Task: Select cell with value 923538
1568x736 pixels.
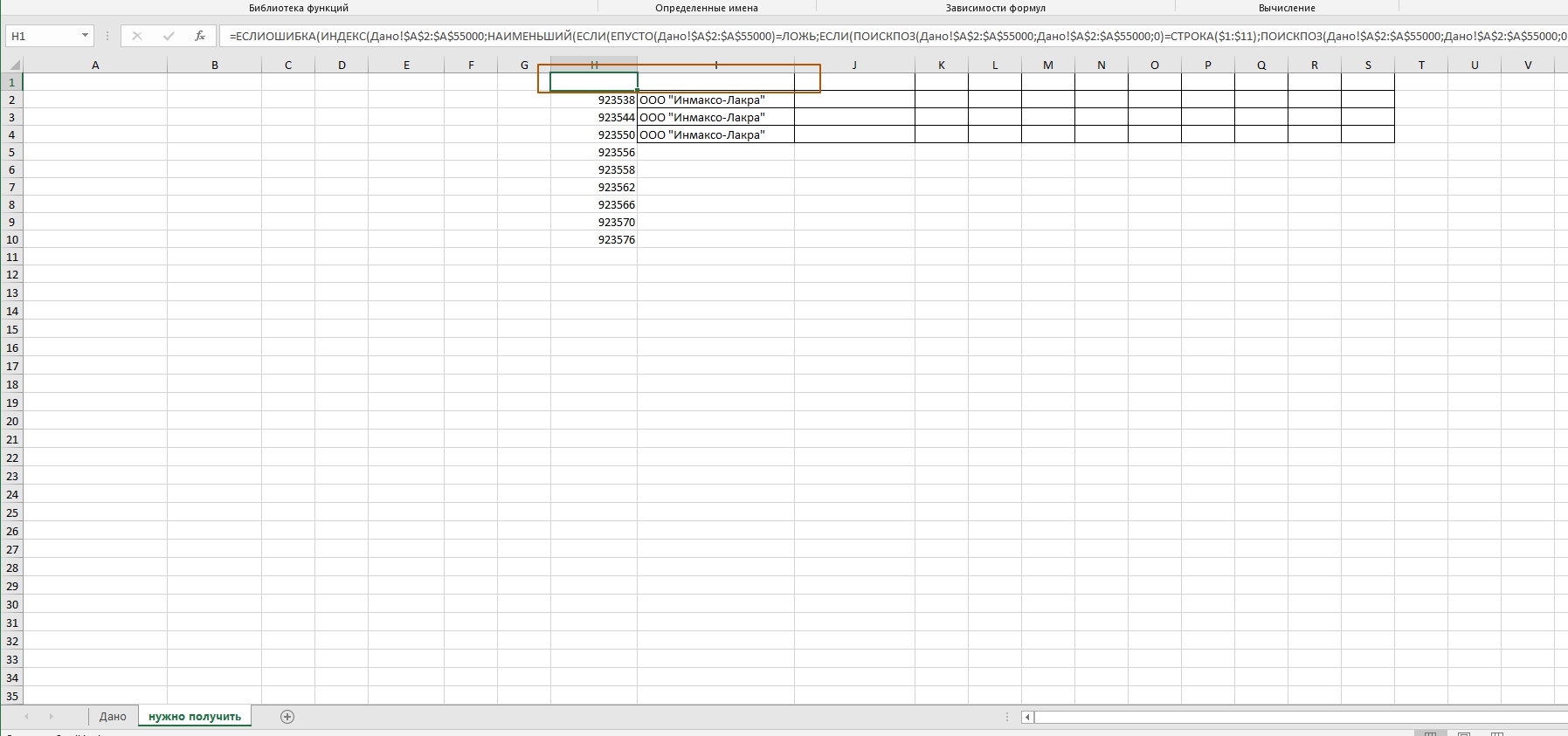Action: coord(594,100)
